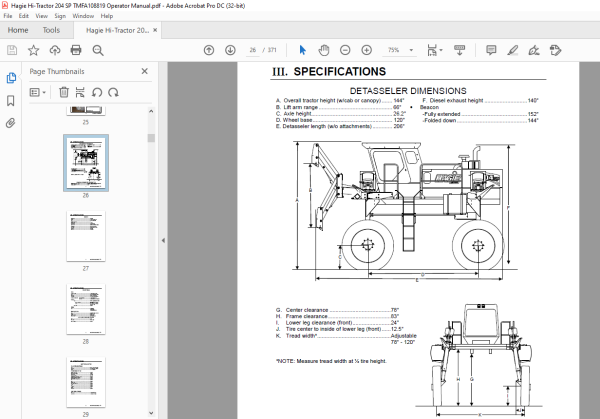The height and width of the screenshot is (419, 600).
Task: Zoom out with the minus button
Action: 345,50
